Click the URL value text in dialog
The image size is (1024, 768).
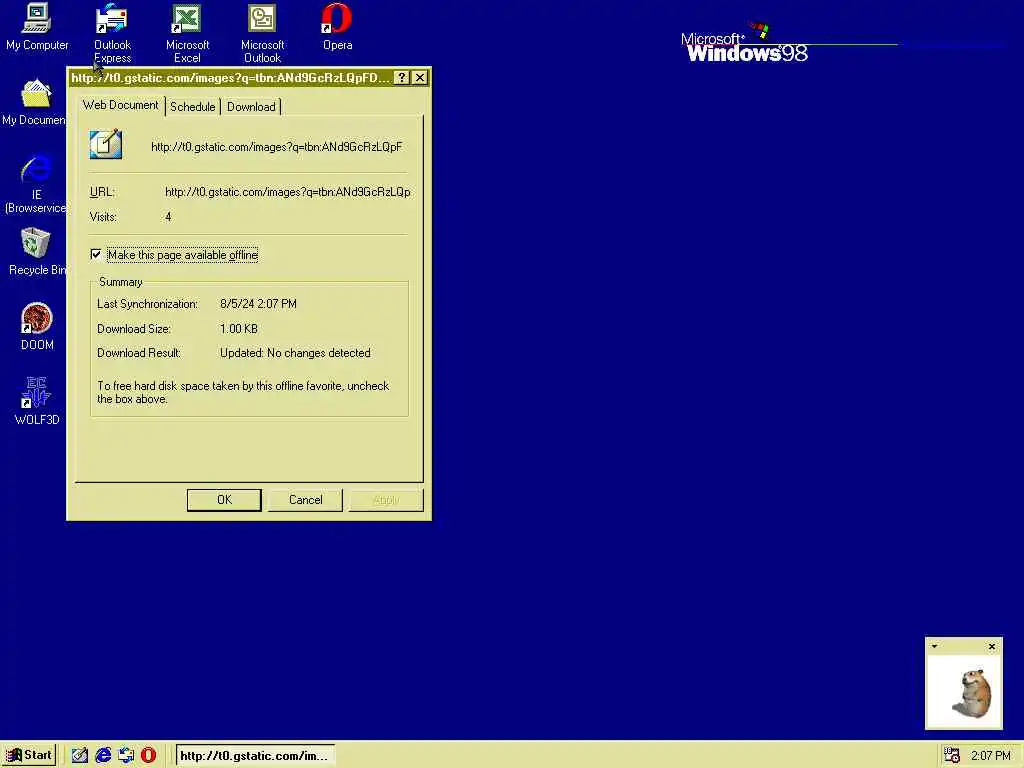point(287,192)
